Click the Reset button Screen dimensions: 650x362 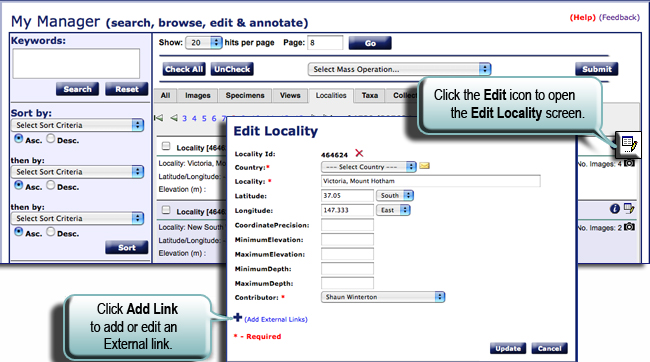[127, 89]
